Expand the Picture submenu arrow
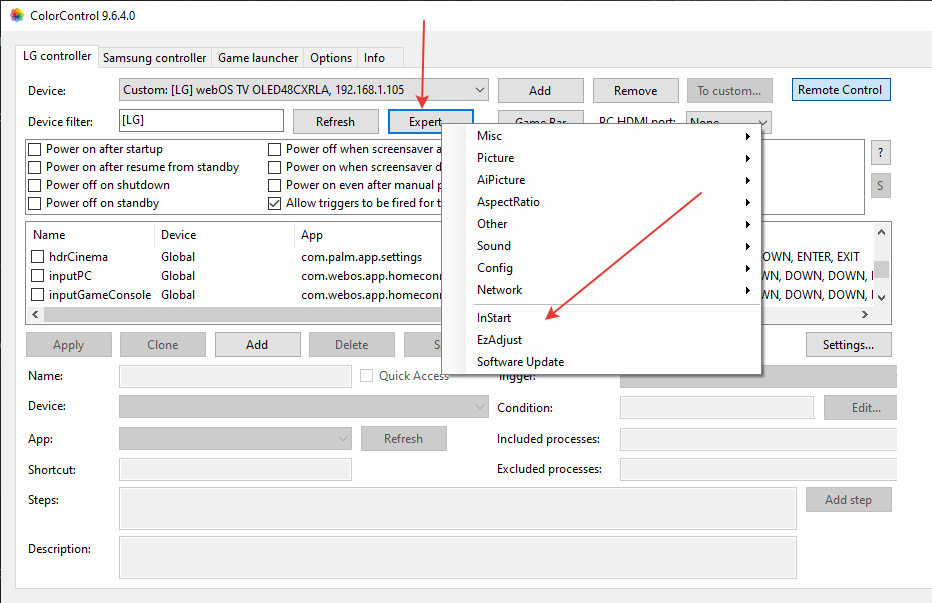Viewport: 932px width, 603px height. (x=747, y=158)
